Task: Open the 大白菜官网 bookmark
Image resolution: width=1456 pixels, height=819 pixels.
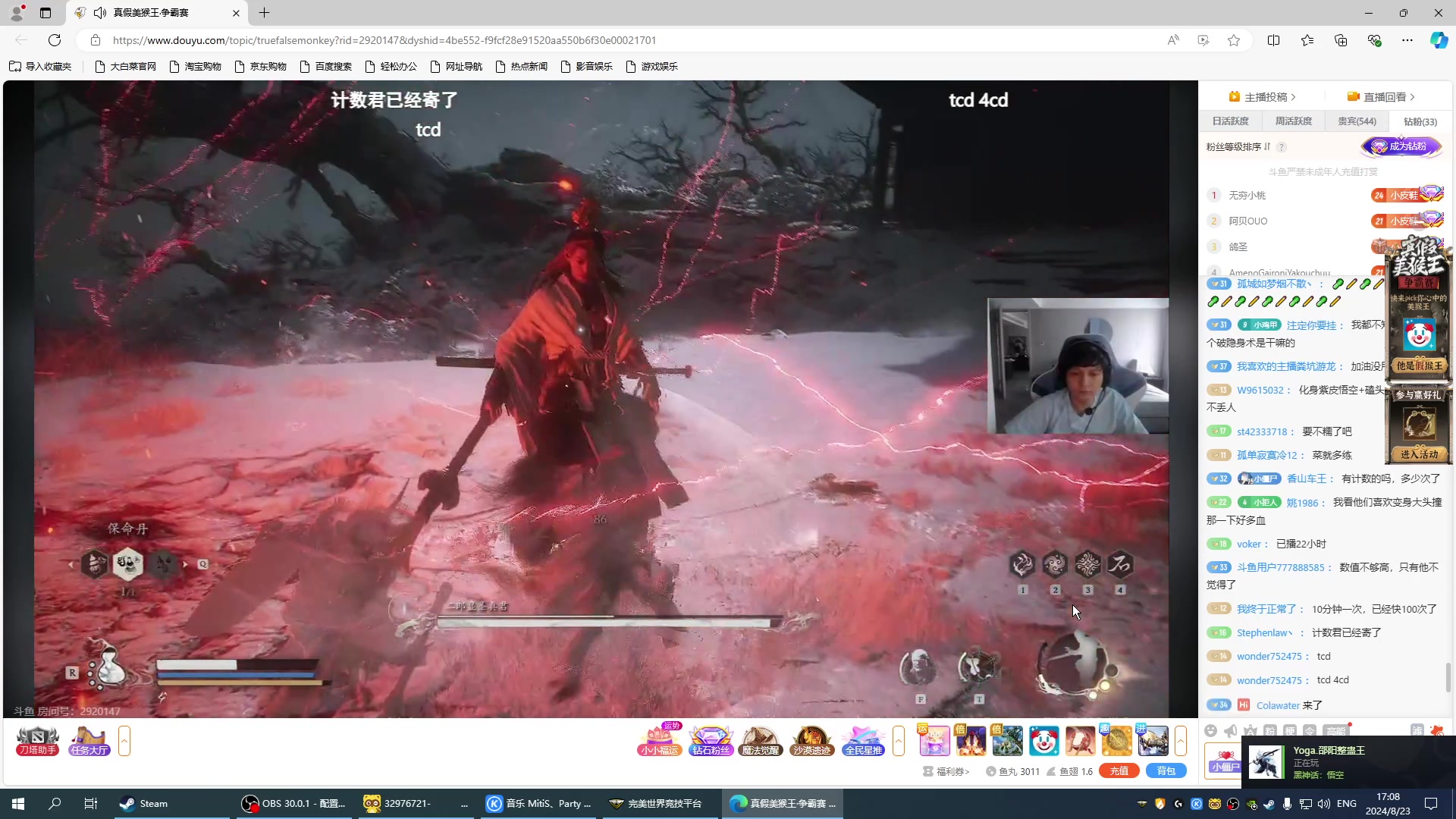Action: pos(126,67)
